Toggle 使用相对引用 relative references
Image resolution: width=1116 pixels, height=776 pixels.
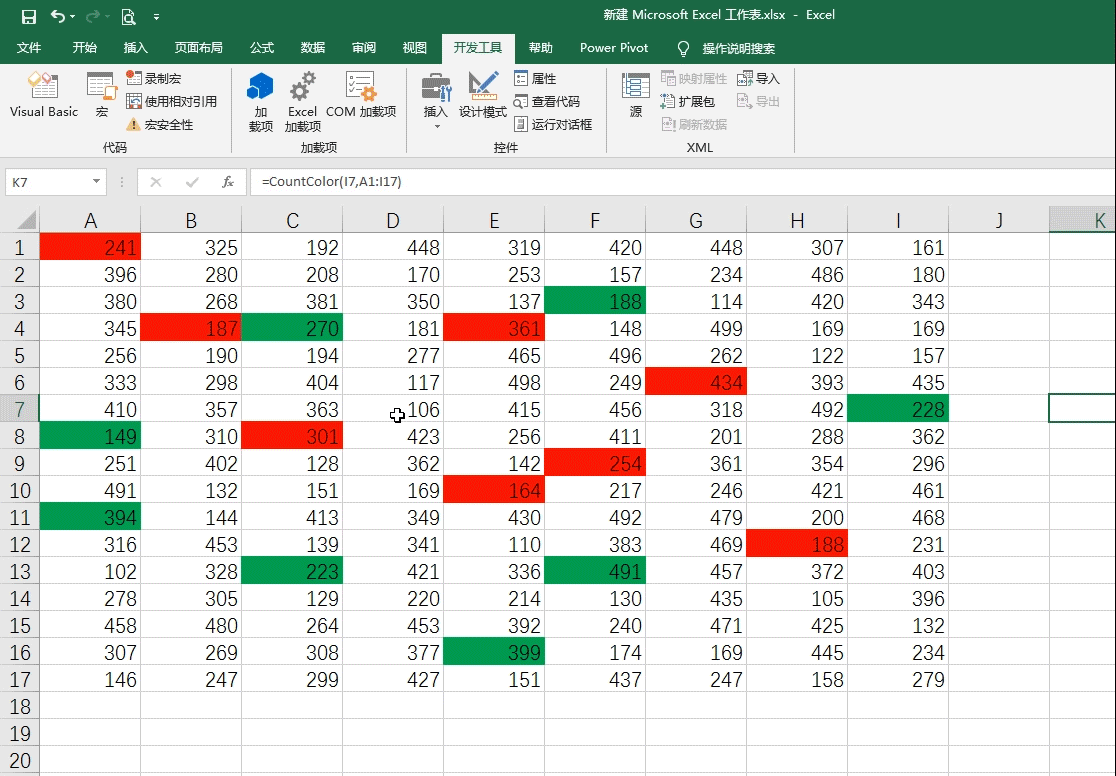(172, 101)
